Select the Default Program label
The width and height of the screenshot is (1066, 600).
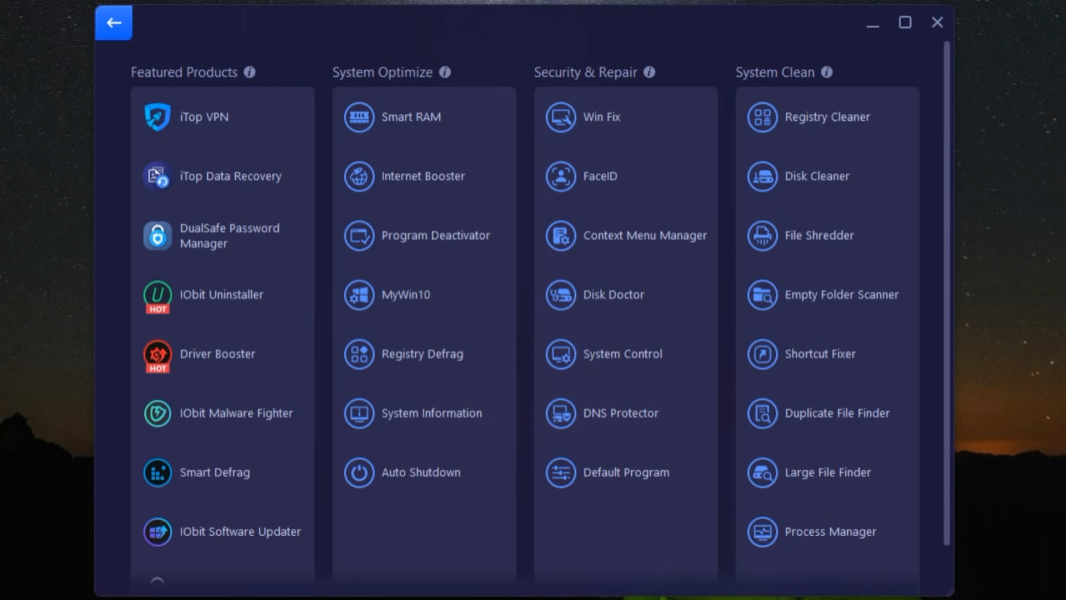626,472
